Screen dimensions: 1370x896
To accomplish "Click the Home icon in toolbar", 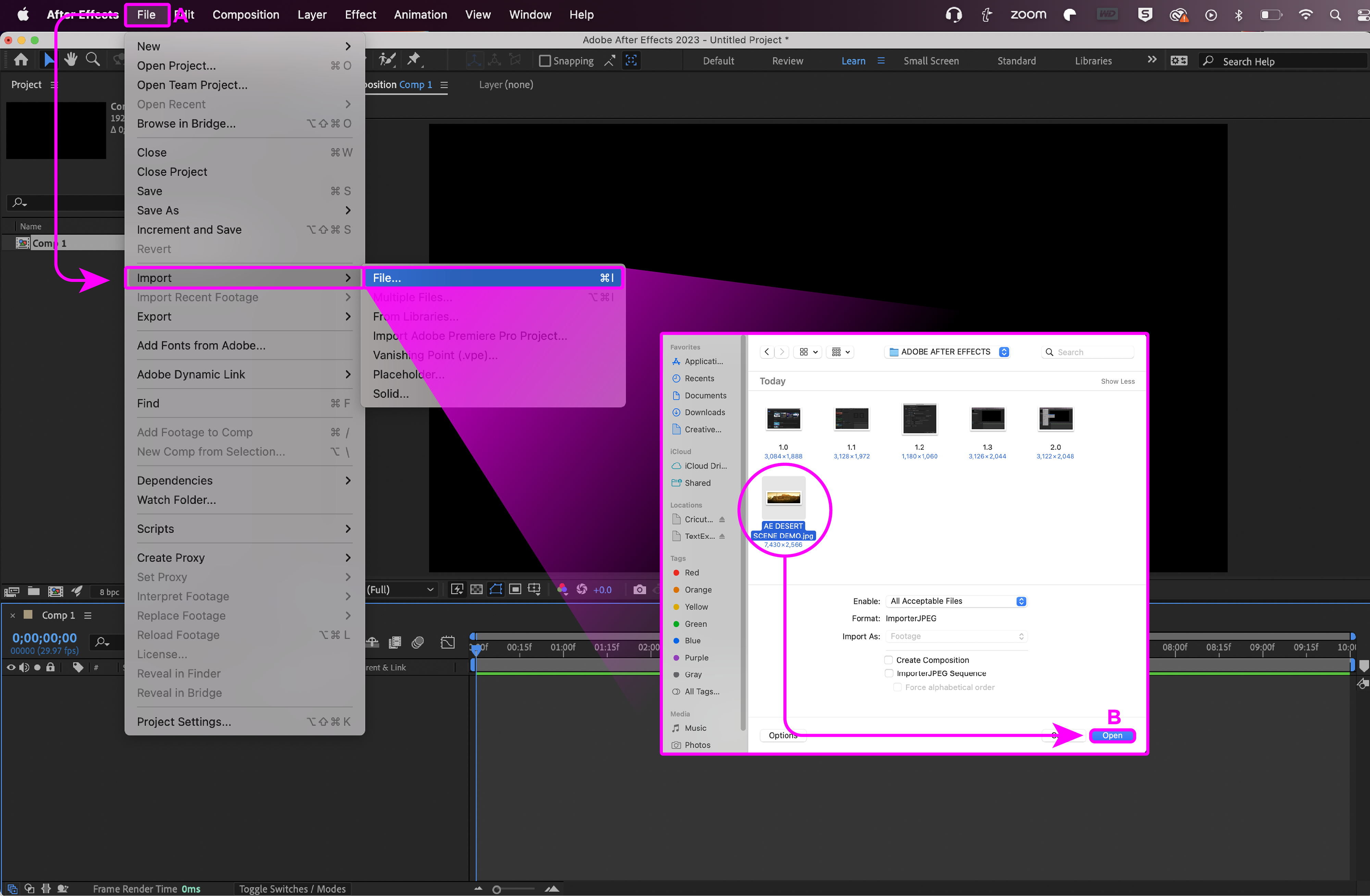I will (x=21, y=60).
